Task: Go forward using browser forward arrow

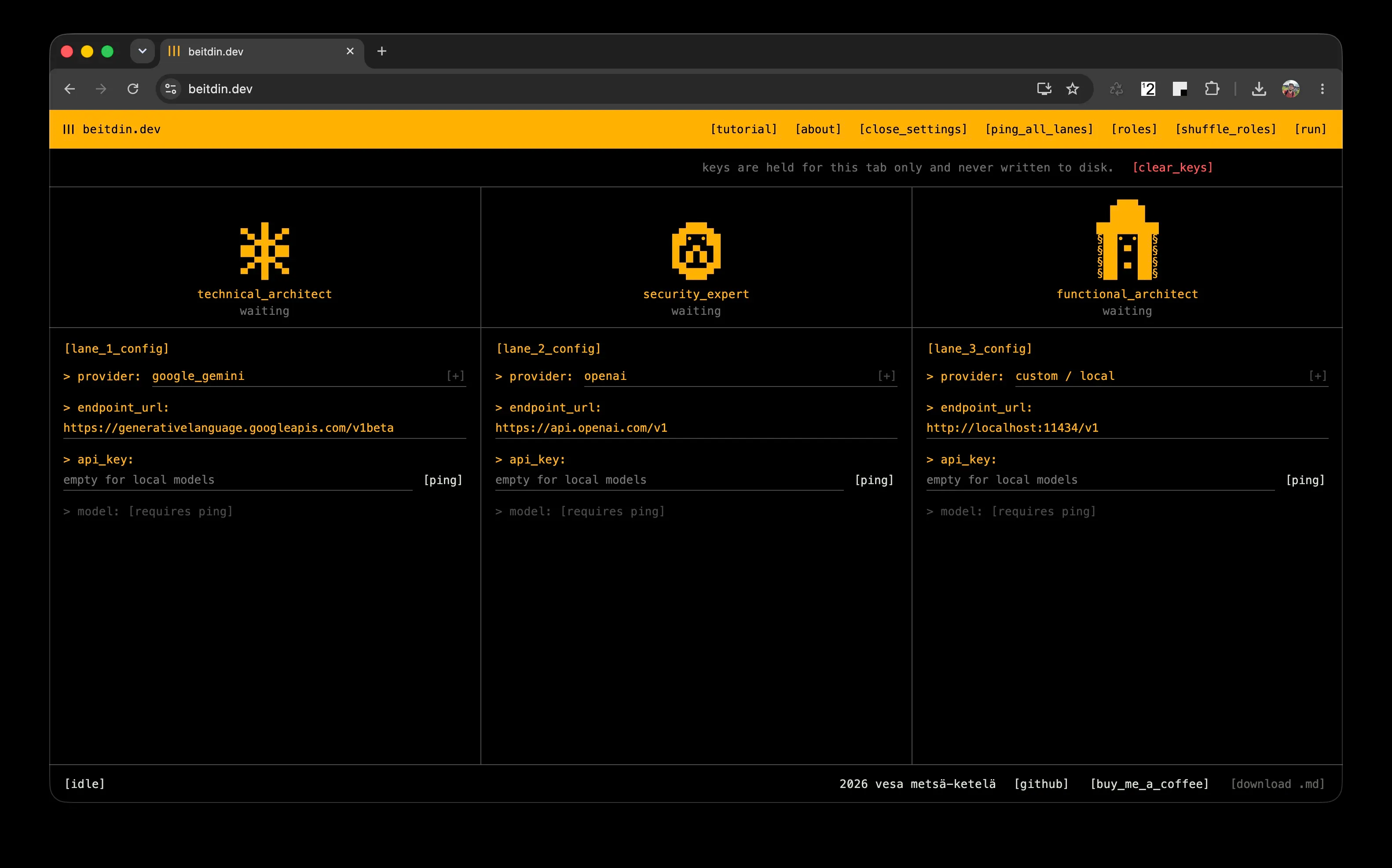Action: pyautogui.click(x=101, y=89)
